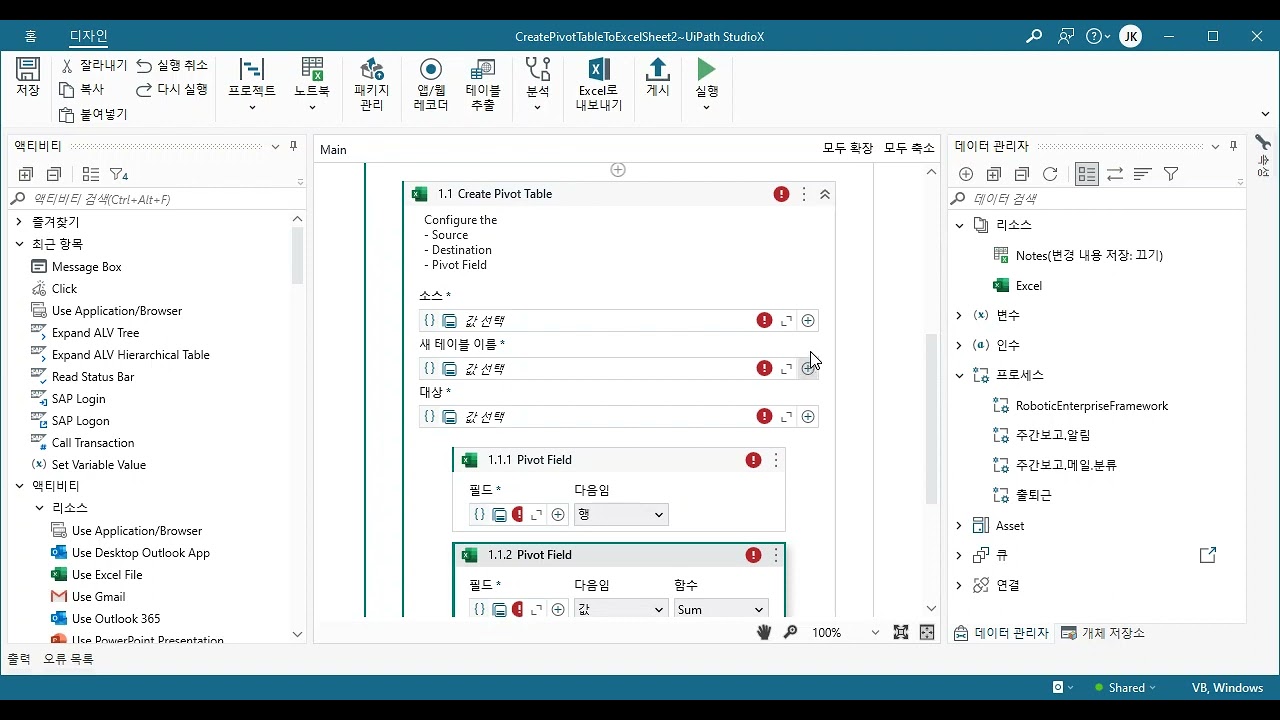Select the Use Excel File activity
Viewport: 1280px width, 720px height.
[106, 575]
